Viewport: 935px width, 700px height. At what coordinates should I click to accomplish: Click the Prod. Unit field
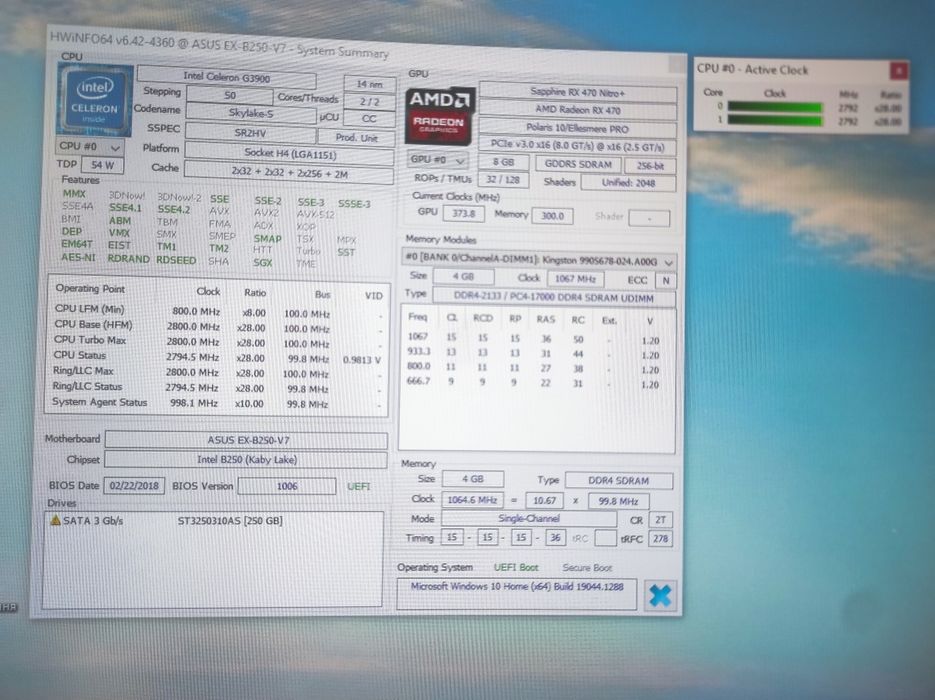356,137
